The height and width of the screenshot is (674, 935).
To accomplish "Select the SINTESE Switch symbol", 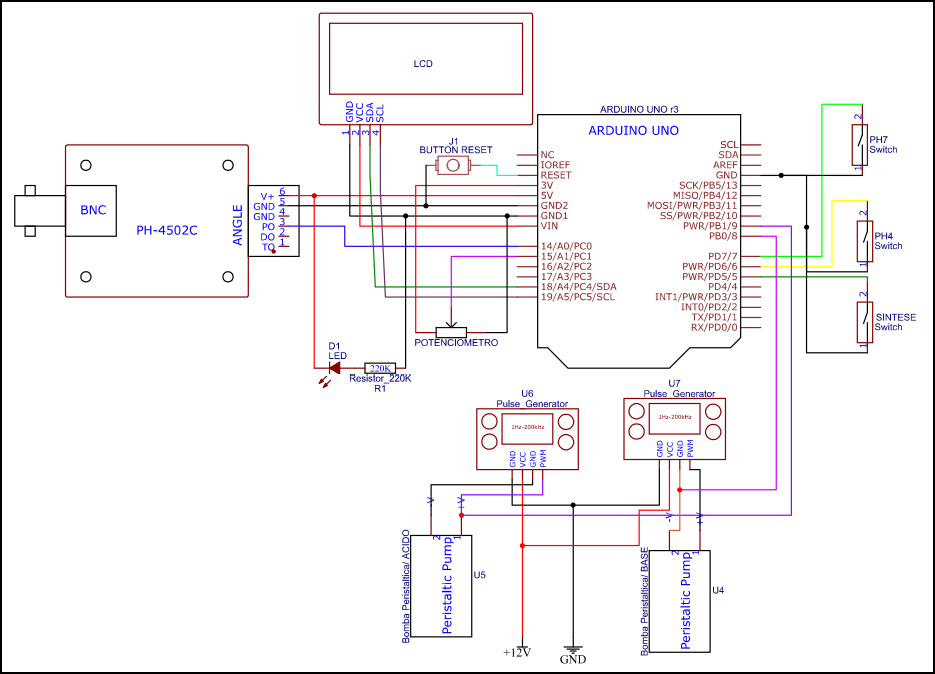I will click(865, 323).
